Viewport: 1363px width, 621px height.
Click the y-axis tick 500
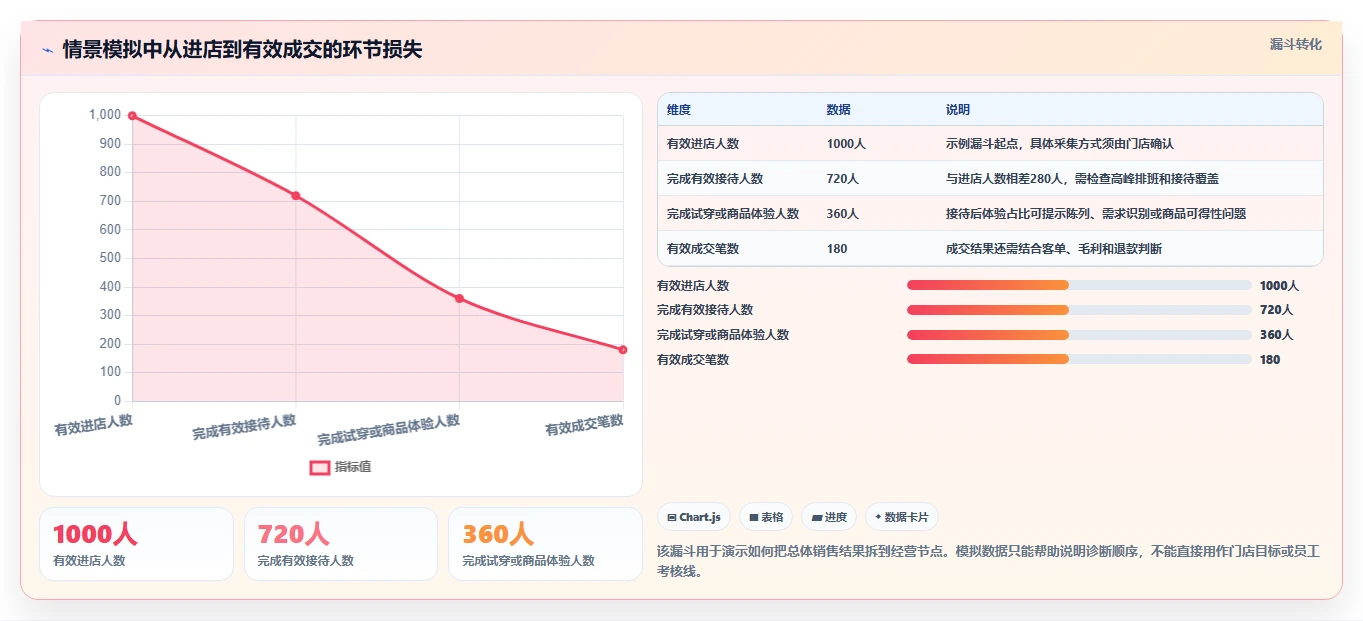click(x=110, y=258)
